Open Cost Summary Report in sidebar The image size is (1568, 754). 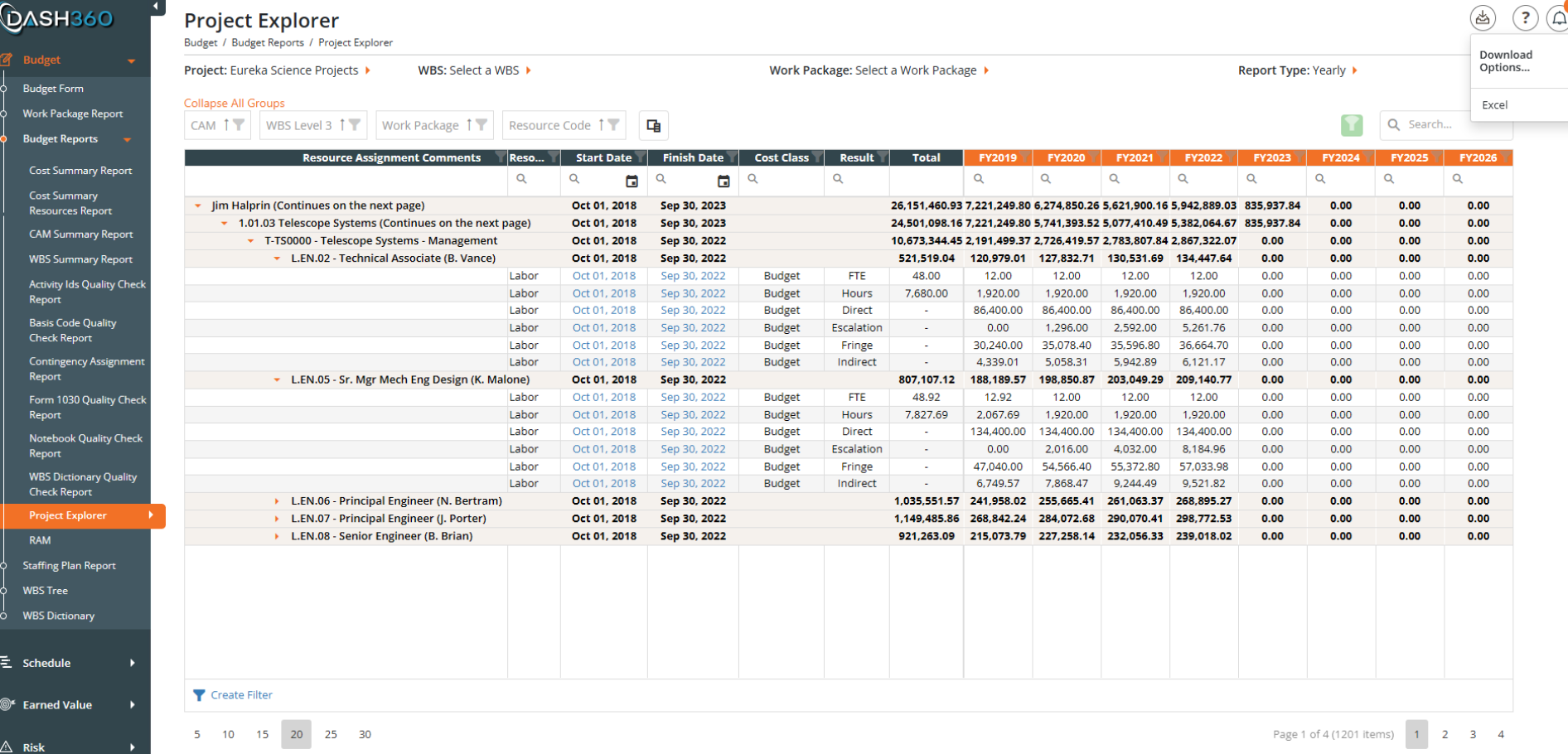coord(80,171)
